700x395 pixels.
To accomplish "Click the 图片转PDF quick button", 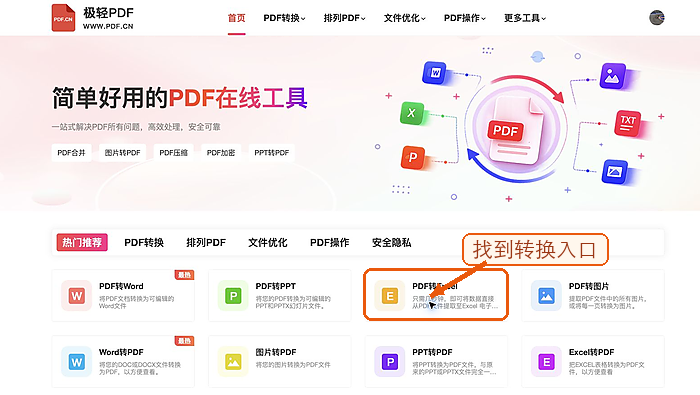I will pos(122,153).
